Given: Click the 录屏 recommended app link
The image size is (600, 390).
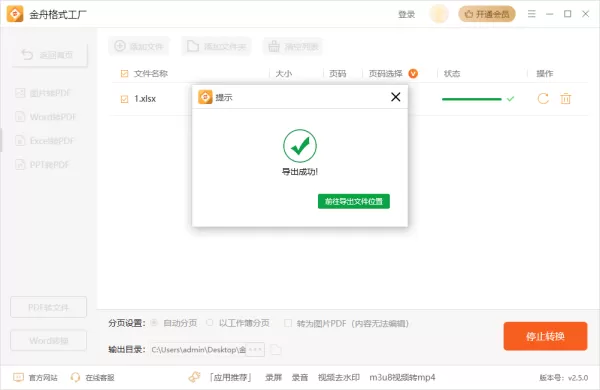Looking at the screenshot, I should 274,378.
